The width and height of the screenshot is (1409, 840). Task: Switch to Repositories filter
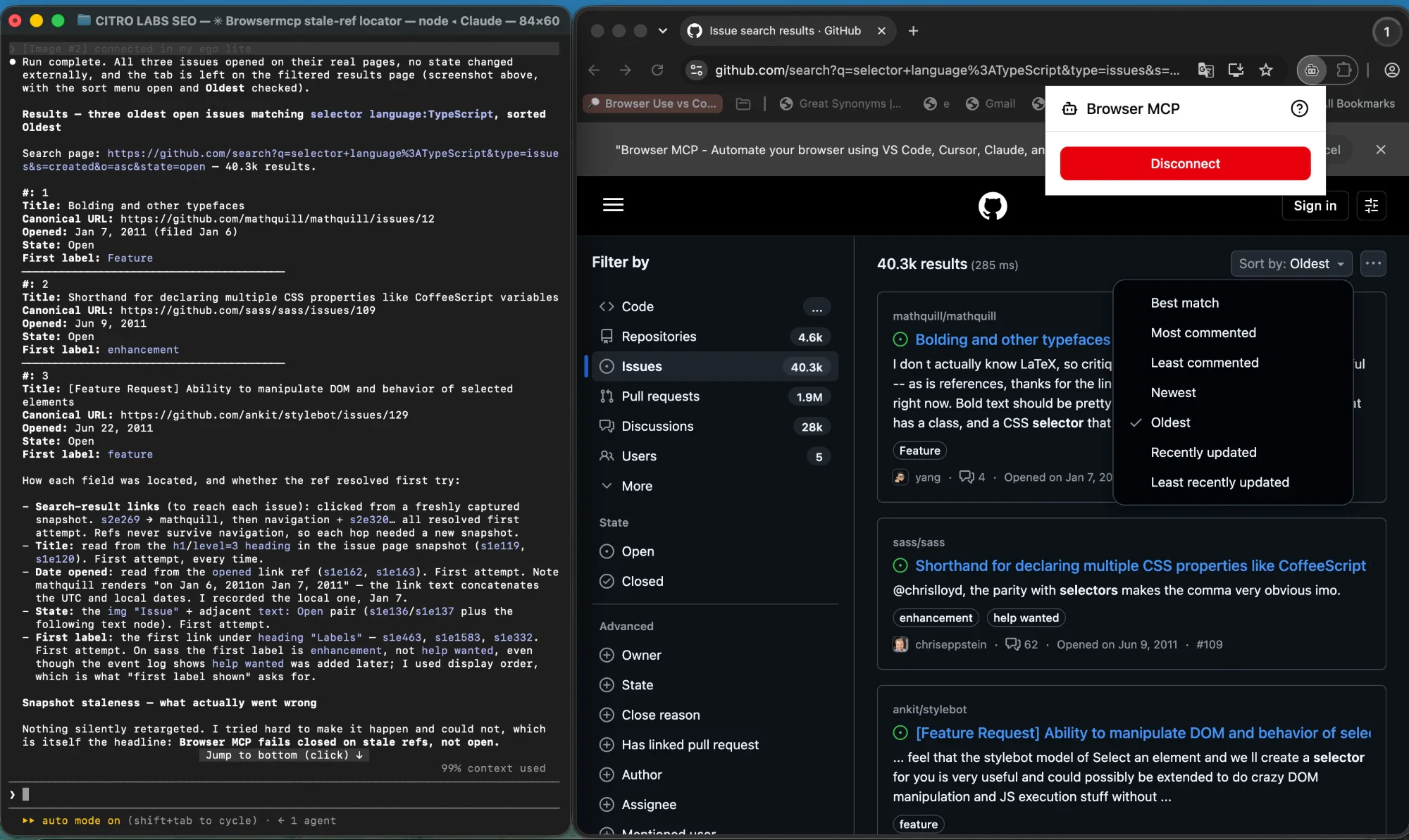pos(714,337)
